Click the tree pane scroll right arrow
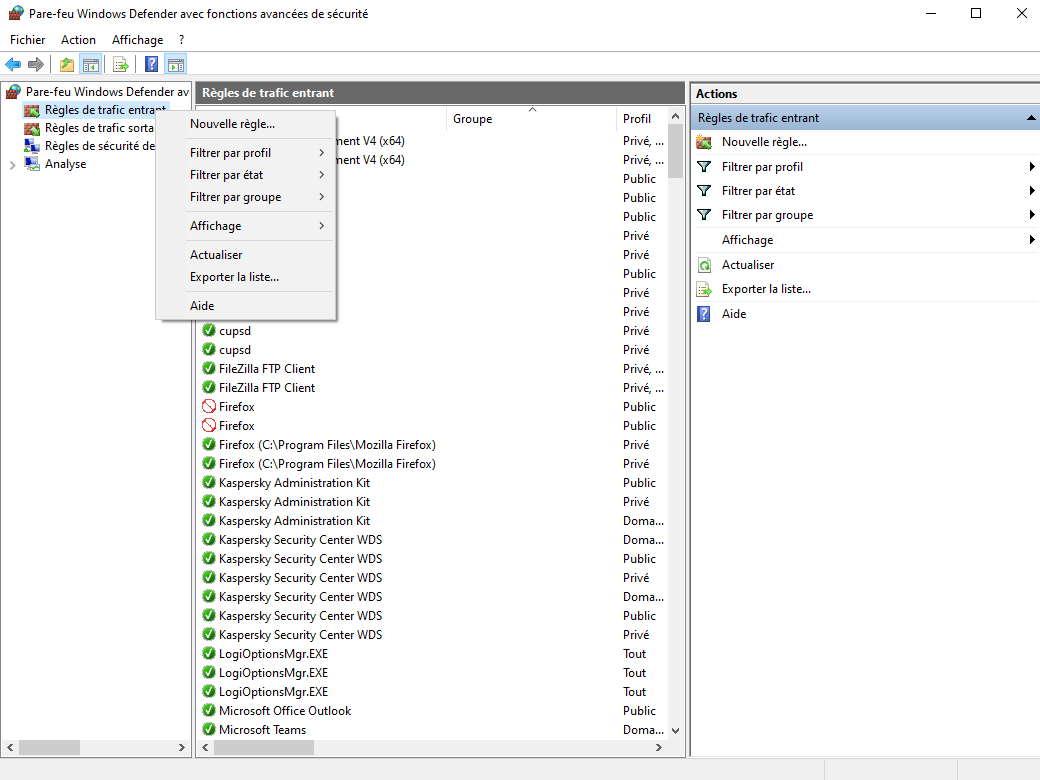Screen dimensions: 1040x780 click(182, 748)
